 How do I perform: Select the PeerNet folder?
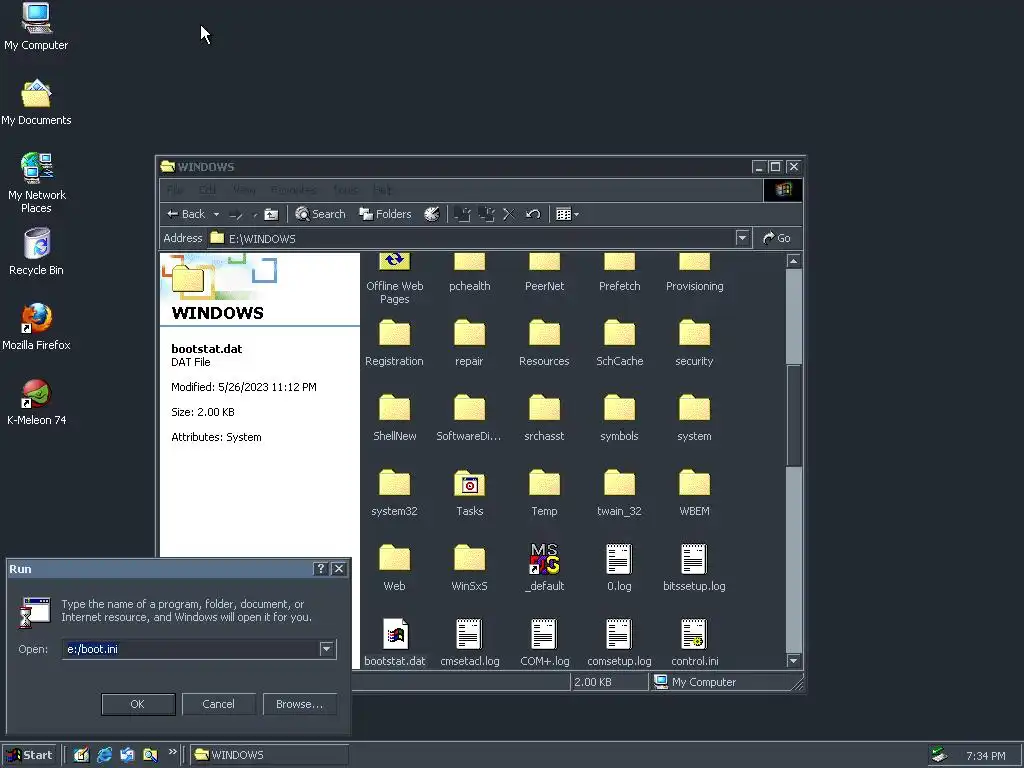[544, 272]
